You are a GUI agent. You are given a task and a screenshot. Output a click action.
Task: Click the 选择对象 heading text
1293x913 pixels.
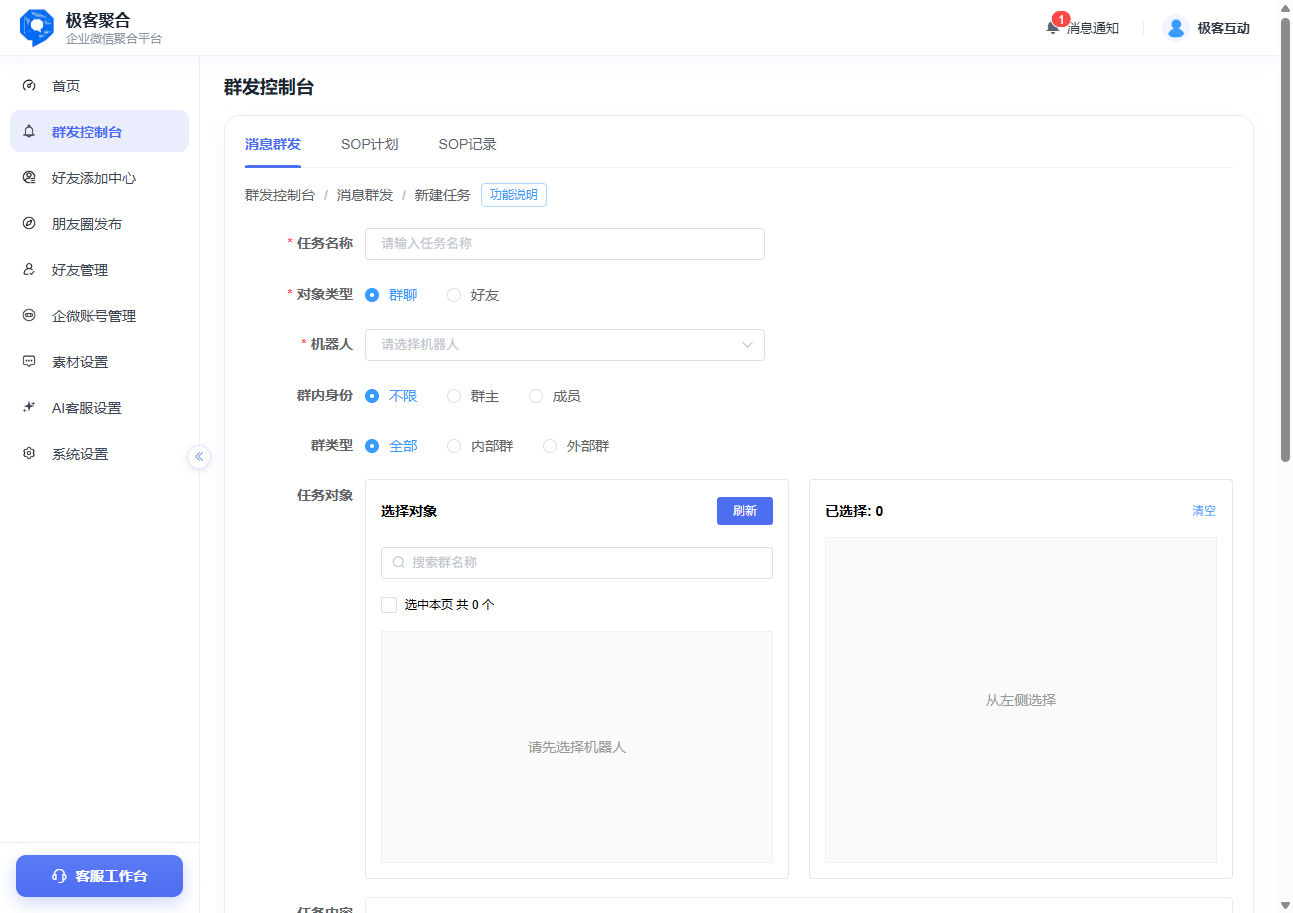pos(409,511)
